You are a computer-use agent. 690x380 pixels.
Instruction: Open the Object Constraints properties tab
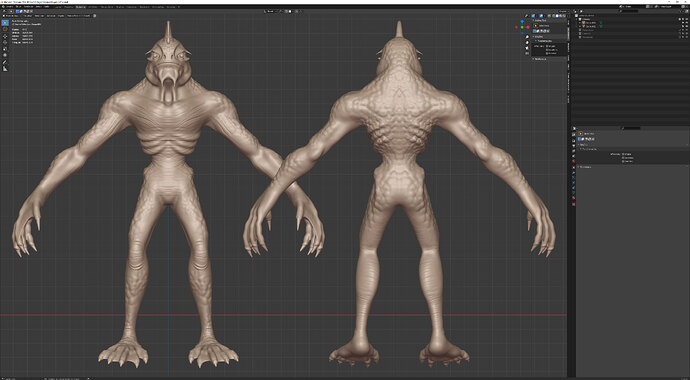click(x=574, y=187)
